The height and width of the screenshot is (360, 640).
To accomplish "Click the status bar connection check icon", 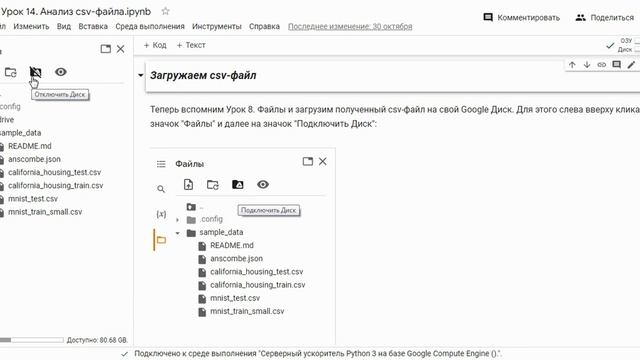I will point(124,354).
